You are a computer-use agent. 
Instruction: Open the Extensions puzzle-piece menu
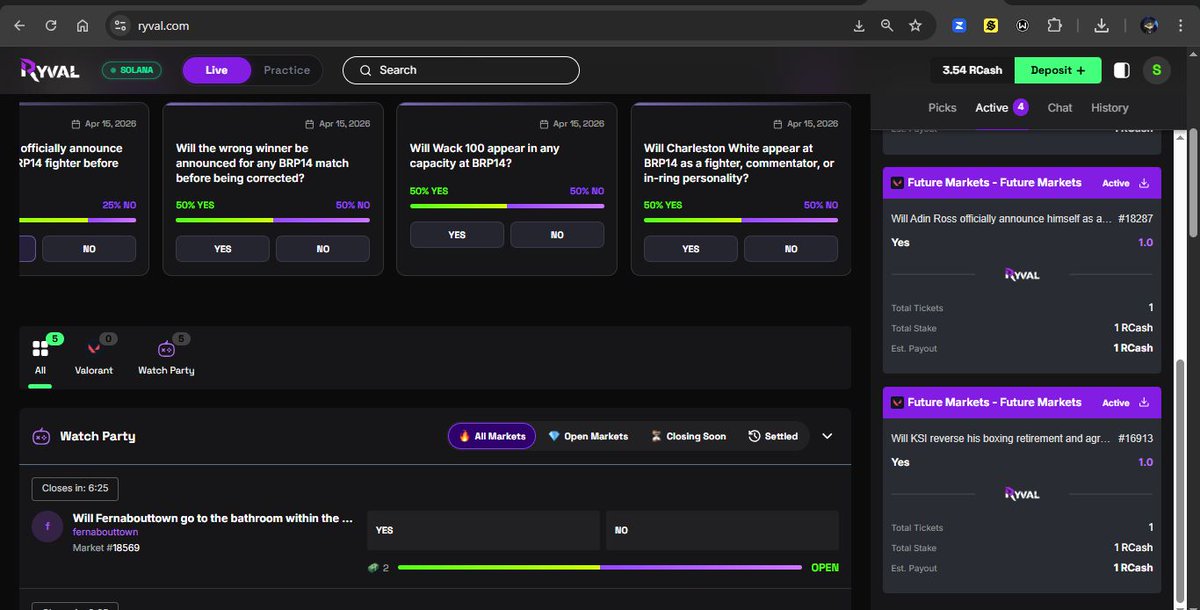pyautogui.click(x=1055, y=26)
